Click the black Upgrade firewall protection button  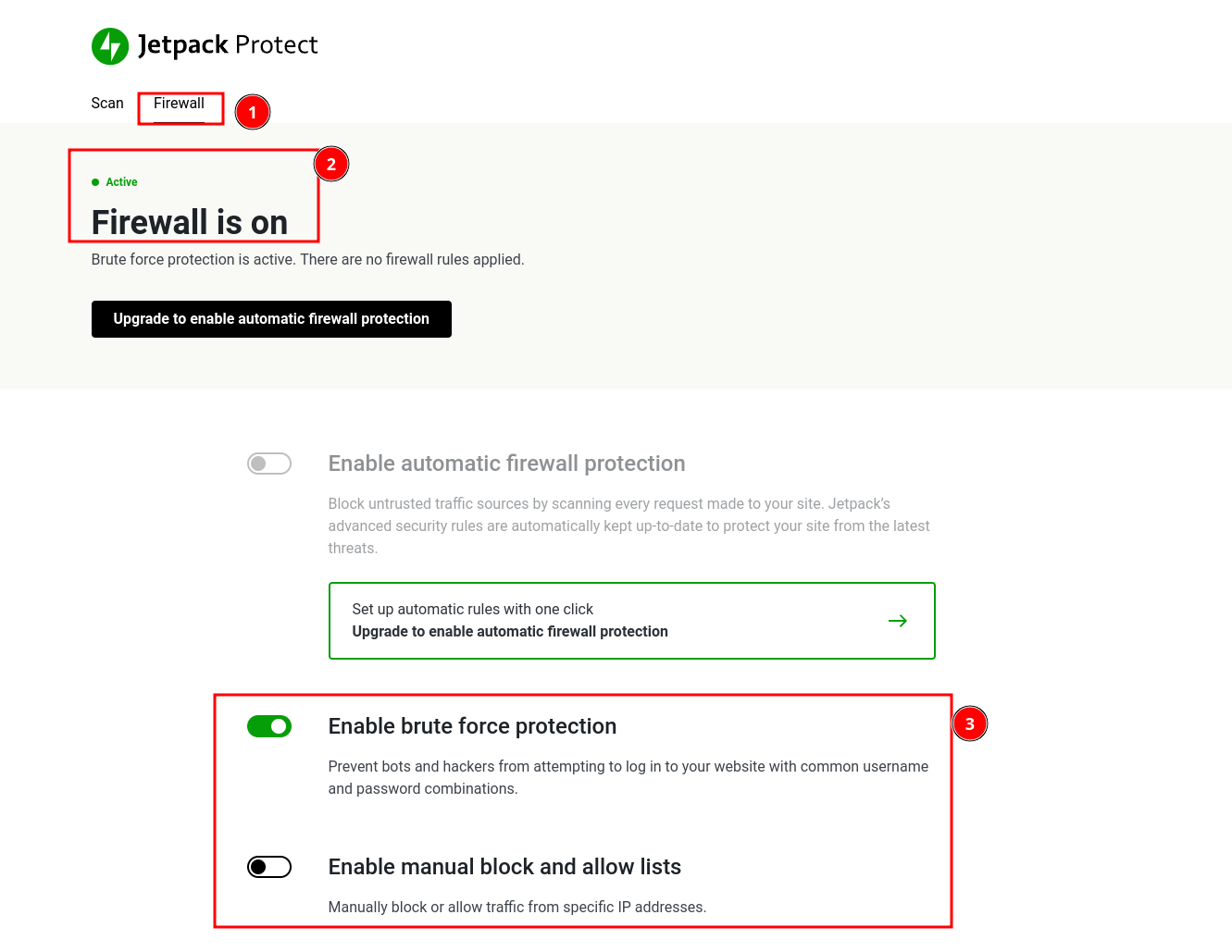pos(271,319)
